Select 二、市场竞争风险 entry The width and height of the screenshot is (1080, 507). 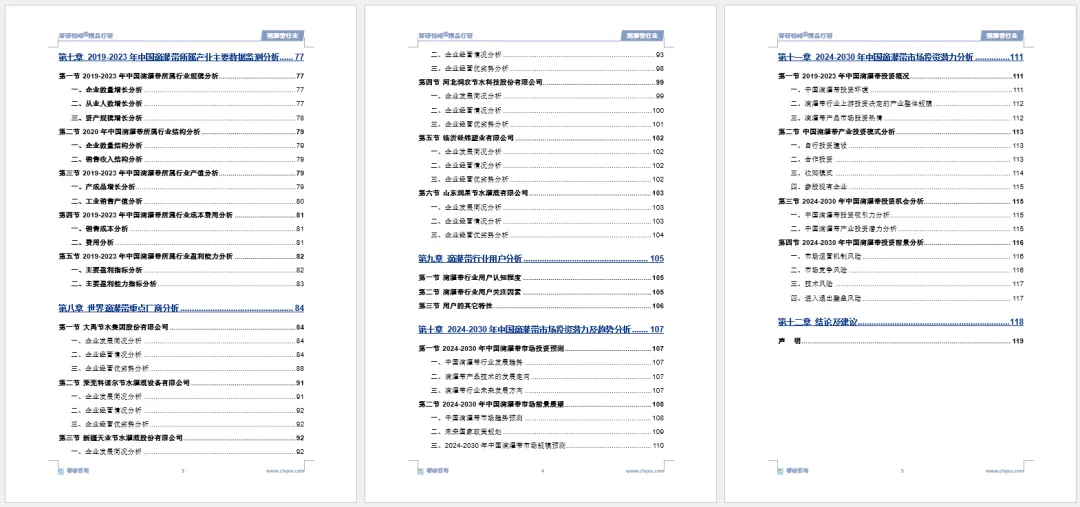tap(907, 270)
